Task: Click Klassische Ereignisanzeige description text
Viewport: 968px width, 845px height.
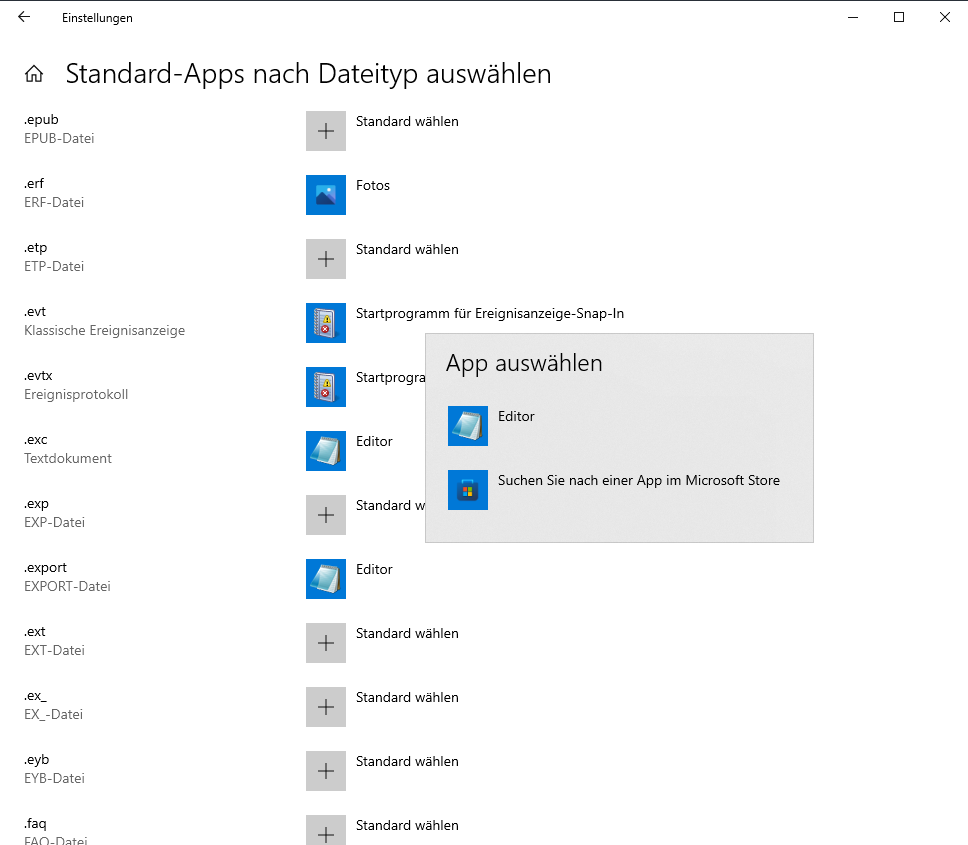Action: pos(104,330)
